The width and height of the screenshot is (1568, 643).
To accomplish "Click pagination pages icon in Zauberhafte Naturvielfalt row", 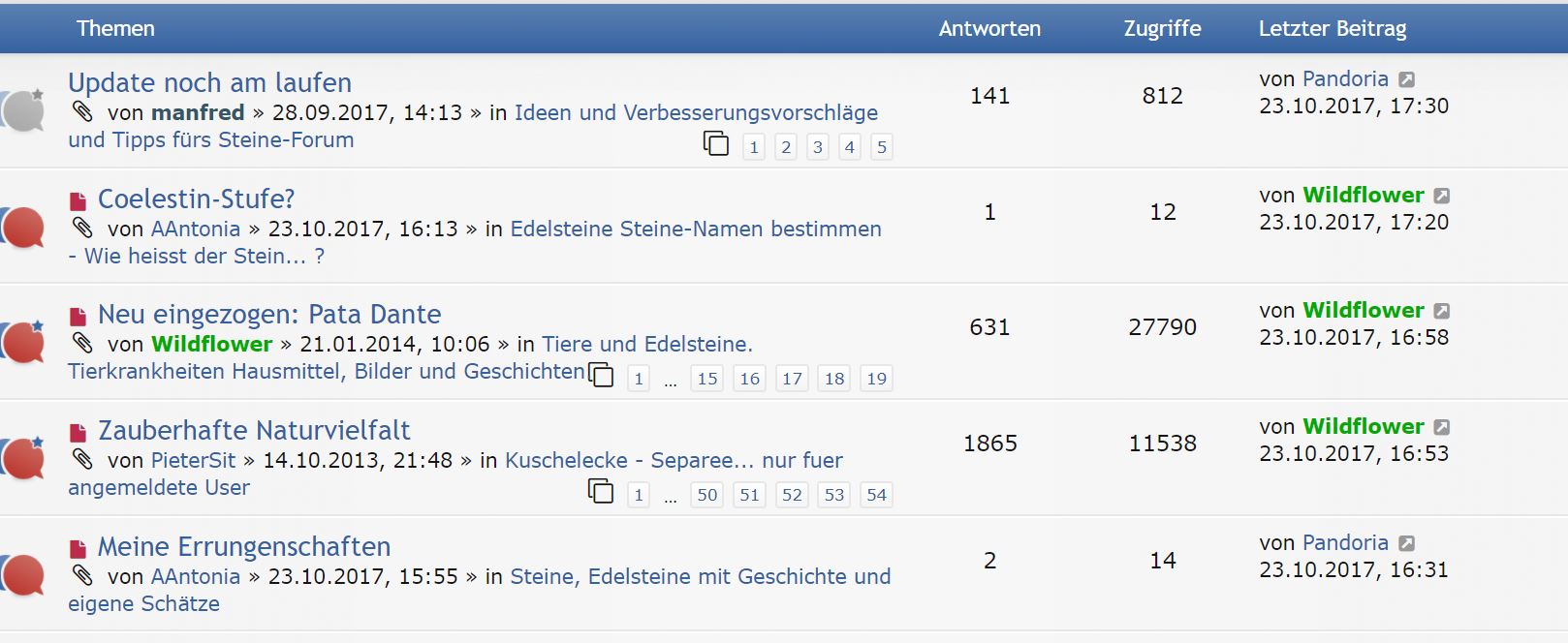I will [601, 492].
